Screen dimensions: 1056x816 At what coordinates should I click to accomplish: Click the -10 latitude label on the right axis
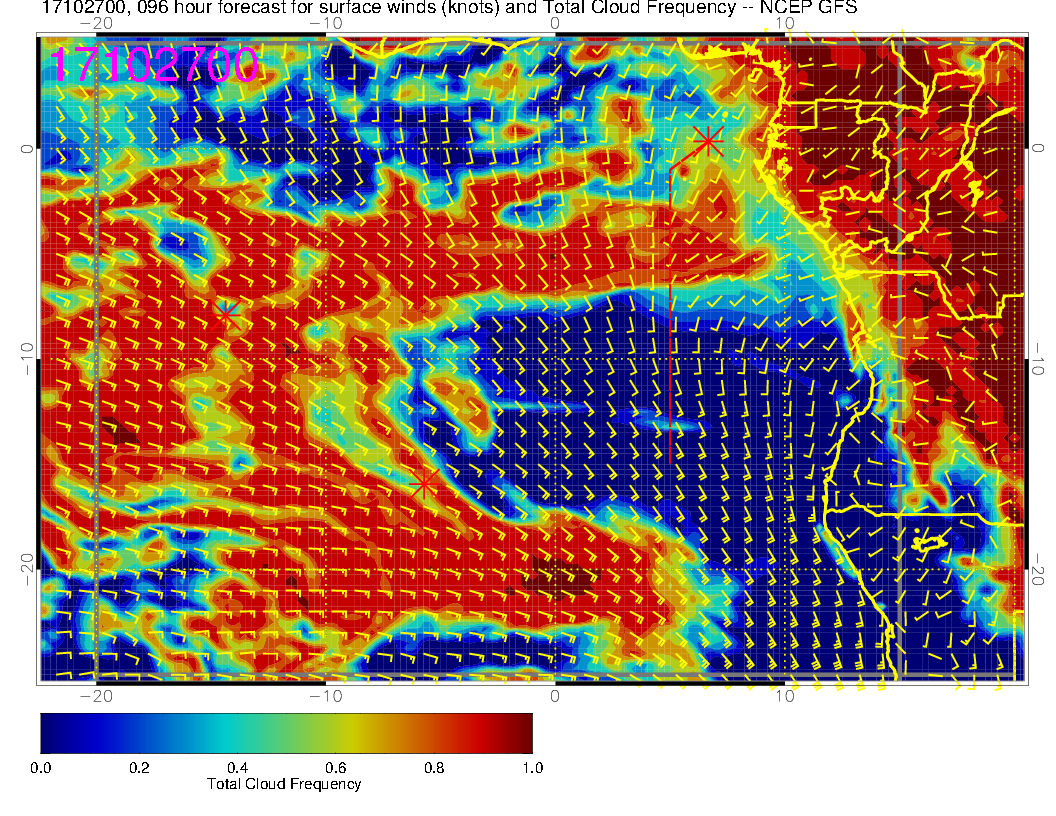pyautogui.click(x=1038, y=359)
